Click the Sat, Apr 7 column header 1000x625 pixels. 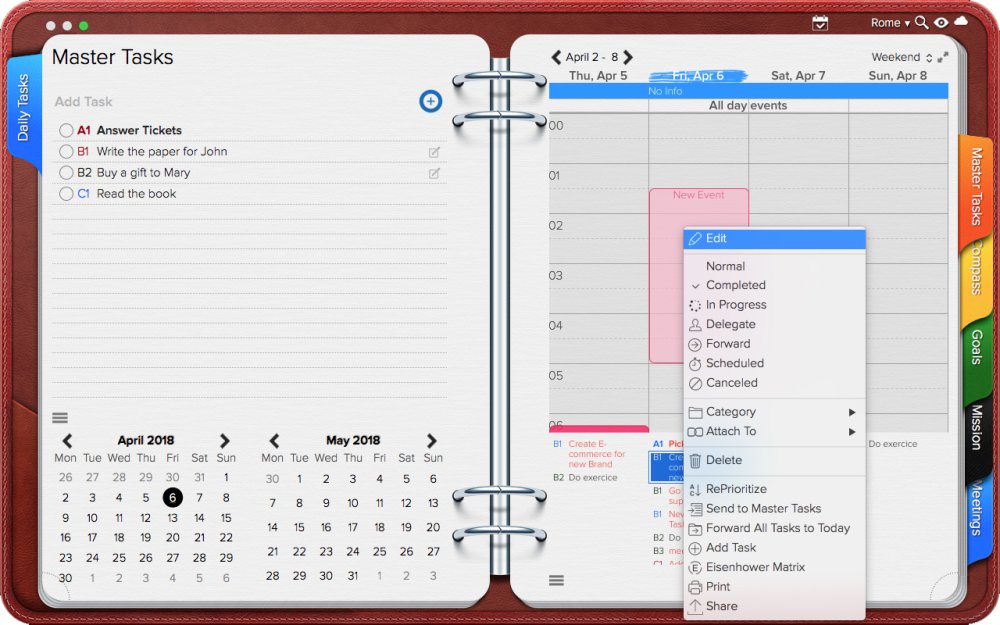[x=798, y=76]
